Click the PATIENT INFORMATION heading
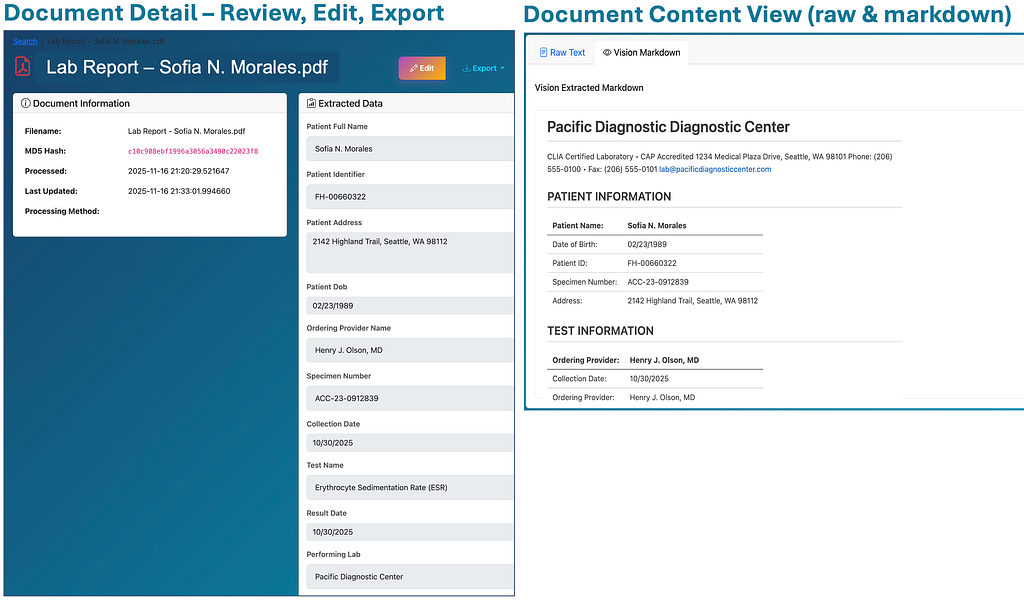The height and width of the screenshot is (600, 1024). (x=609, y=197)
